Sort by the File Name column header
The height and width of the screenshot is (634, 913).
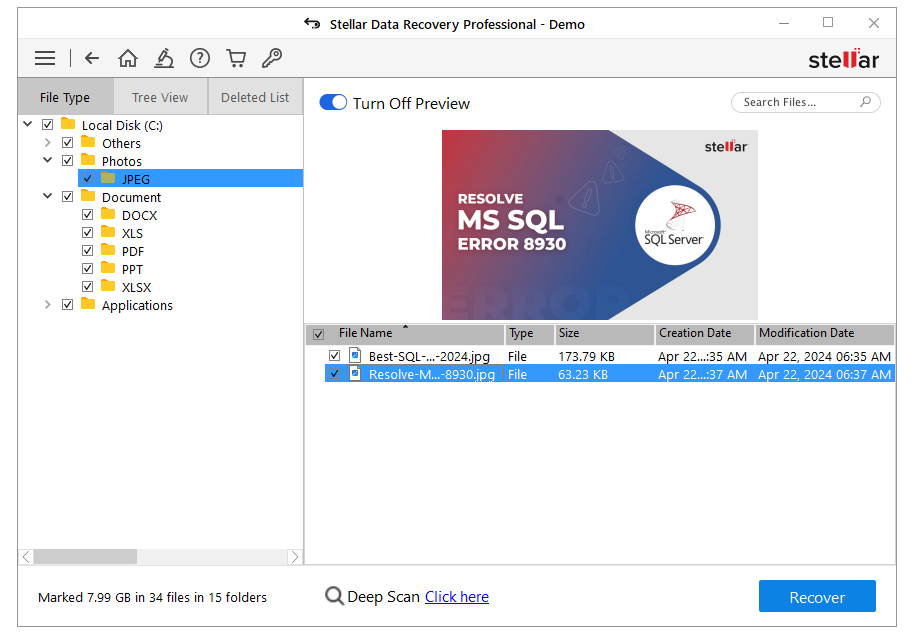405,334
